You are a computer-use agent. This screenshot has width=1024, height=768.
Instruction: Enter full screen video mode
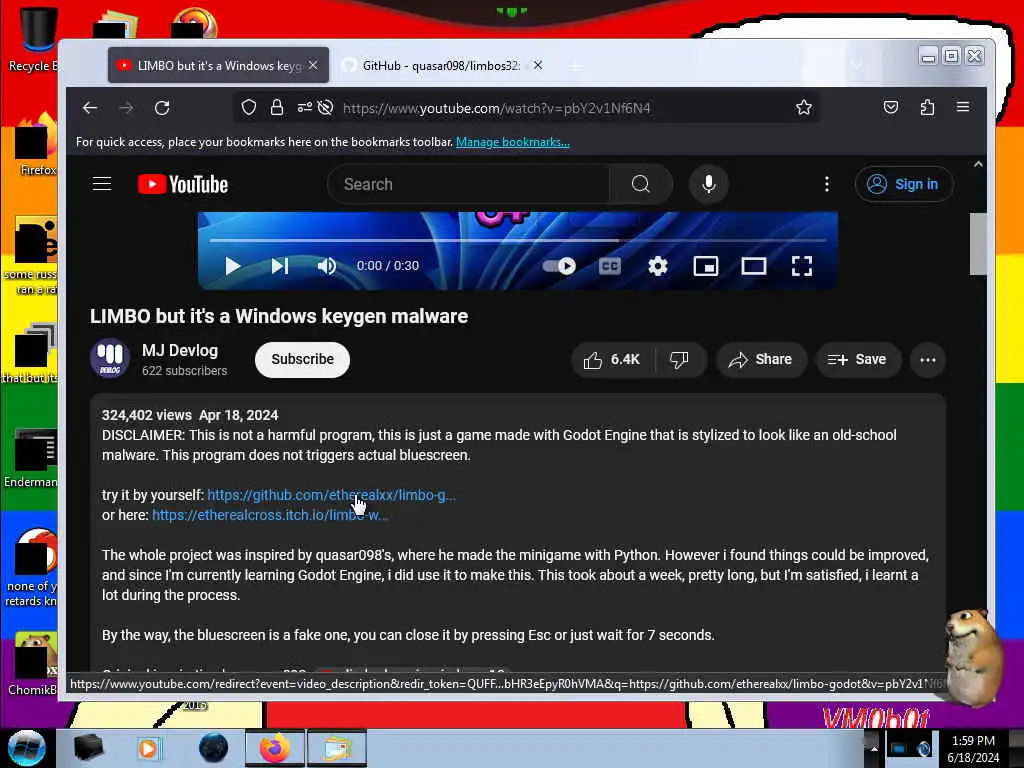(x=802, y=266)
